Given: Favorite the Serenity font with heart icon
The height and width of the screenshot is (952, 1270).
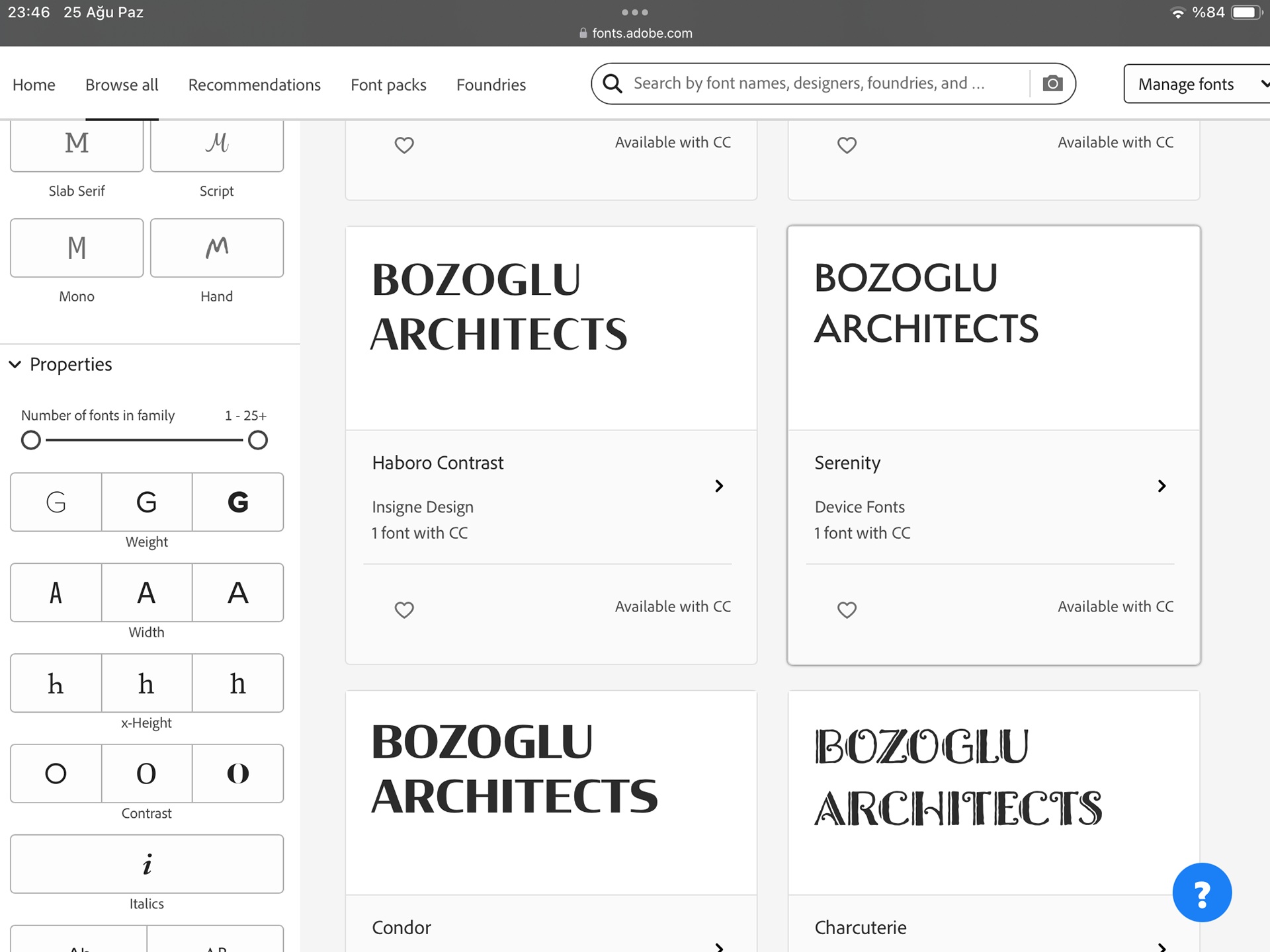Looking at the screenshot, I should click(847, 609).
